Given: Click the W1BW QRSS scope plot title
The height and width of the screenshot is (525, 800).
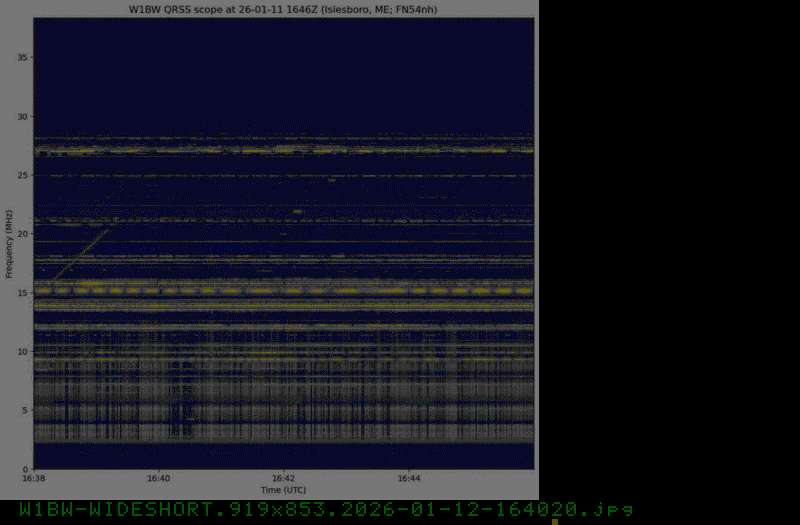Looking at the screenshot, I should (x=283, y=9).
